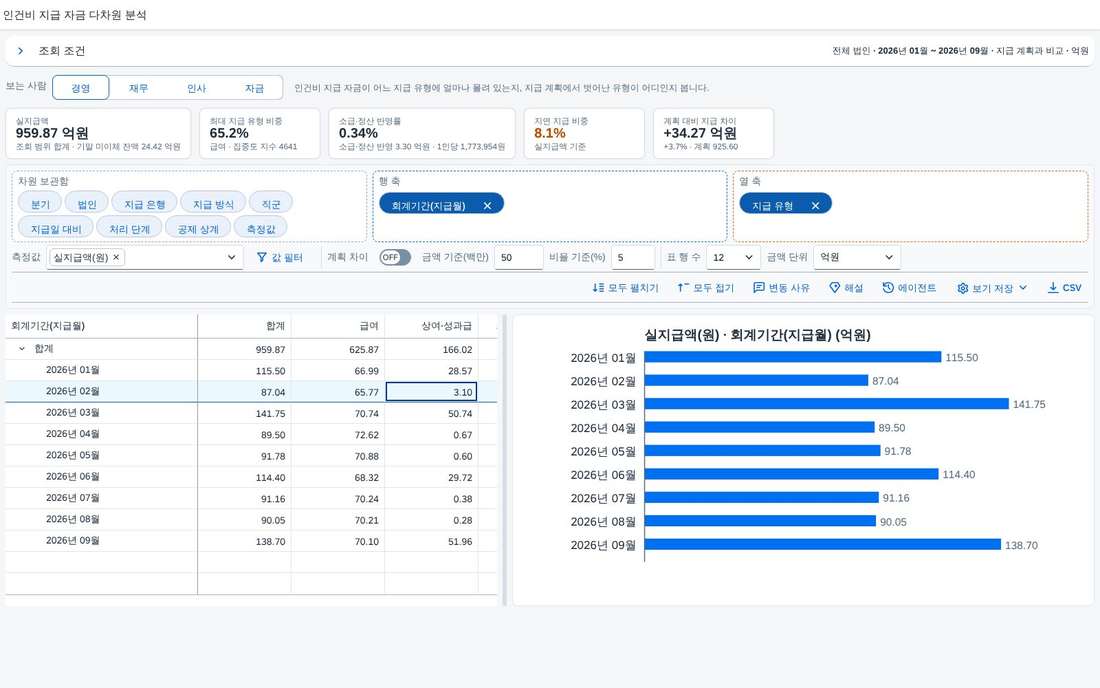Switch to the 재무 viewer tab
Screen dimensions: 1100x688
(x=138, y=88)
